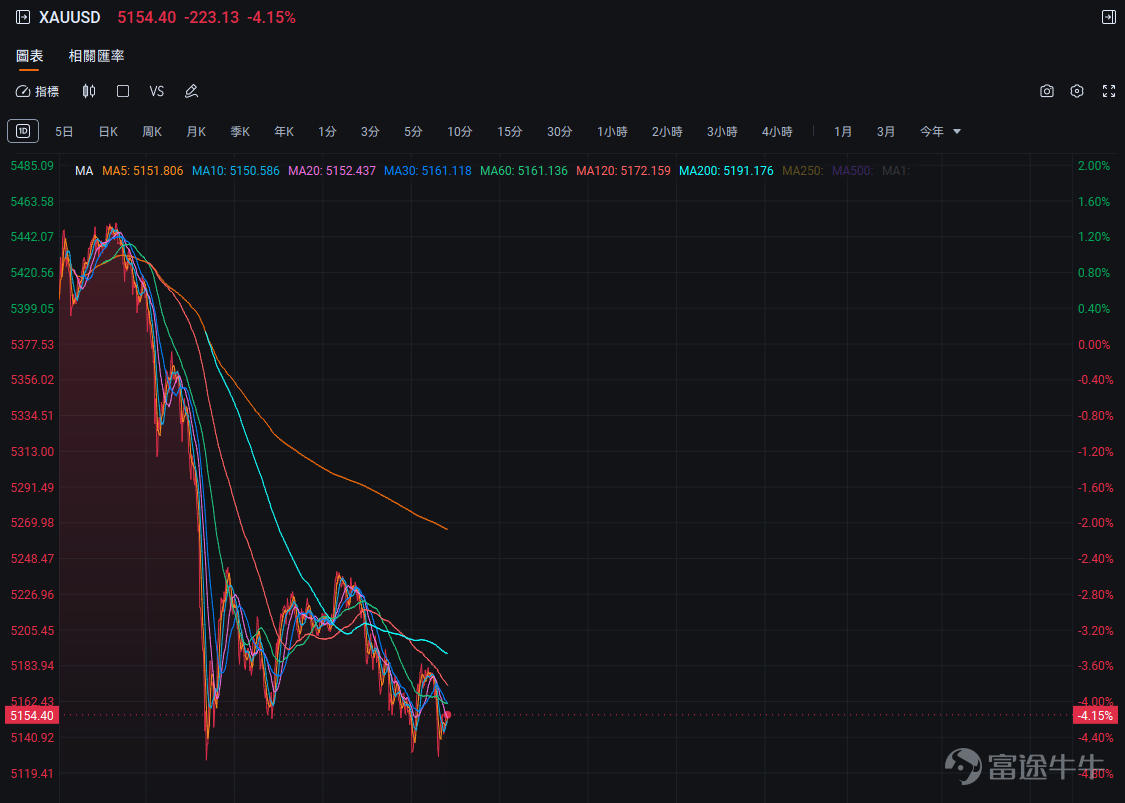Choose the 1小時 interval
Screen dimensions: 1125x803
pyautogui.click(x=612, y=131)
